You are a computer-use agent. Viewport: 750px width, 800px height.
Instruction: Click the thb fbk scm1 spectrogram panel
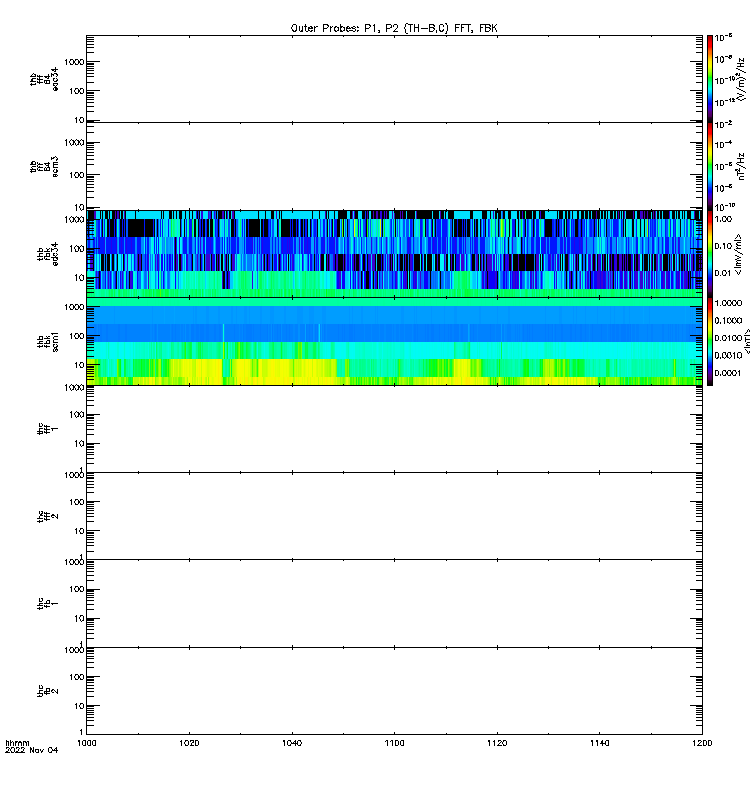[x=394, y=341]
